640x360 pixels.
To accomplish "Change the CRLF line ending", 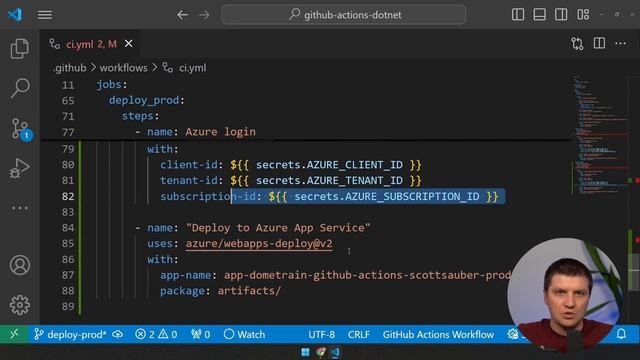I will [359, 335].
